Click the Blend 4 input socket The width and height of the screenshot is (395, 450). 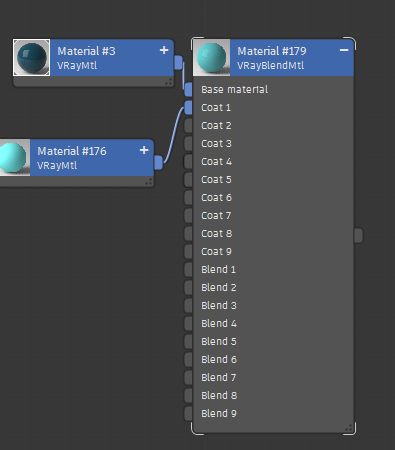(188, 324)
